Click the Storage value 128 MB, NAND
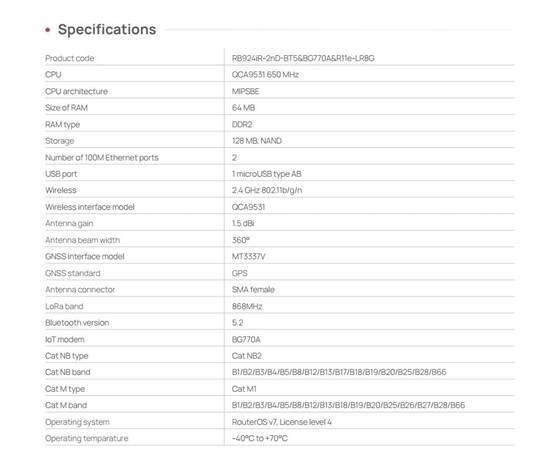550x468 pixels. 257,141
